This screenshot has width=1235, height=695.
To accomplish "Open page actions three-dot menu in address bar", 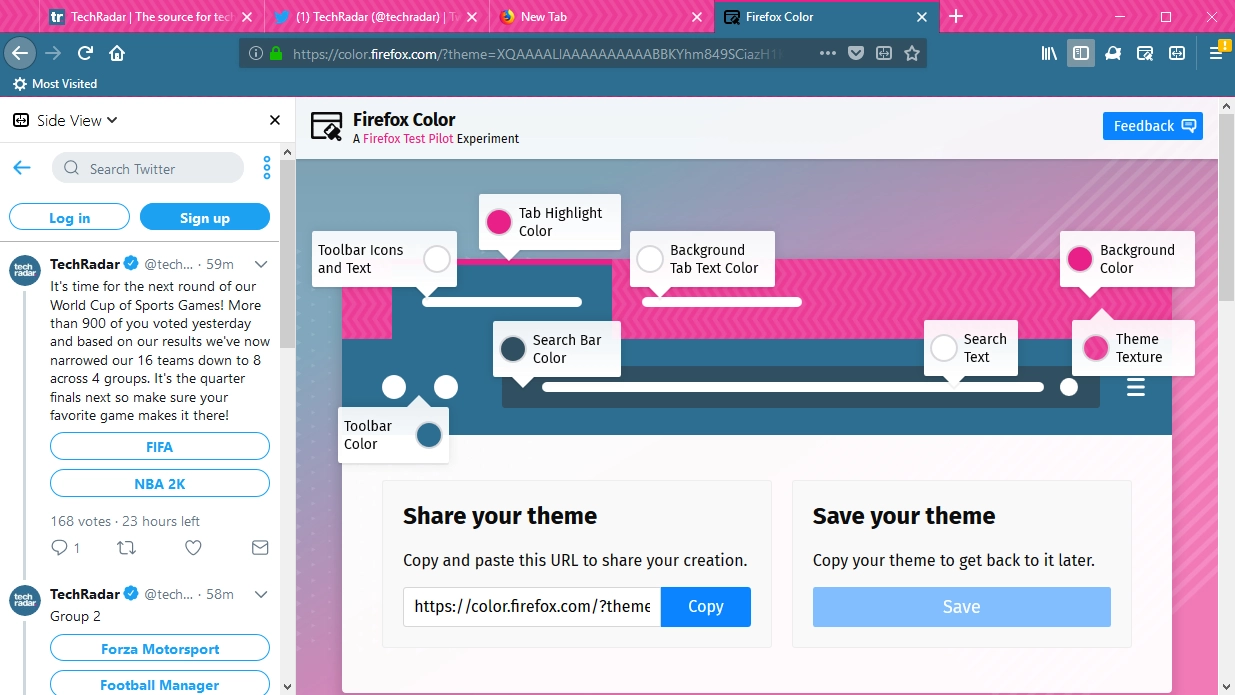I will pos(827,53).
